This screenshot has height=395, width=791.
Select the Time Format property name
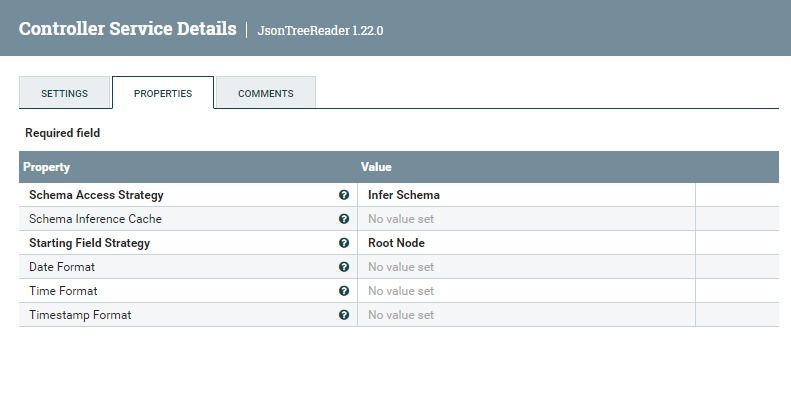tap(64, 291)
